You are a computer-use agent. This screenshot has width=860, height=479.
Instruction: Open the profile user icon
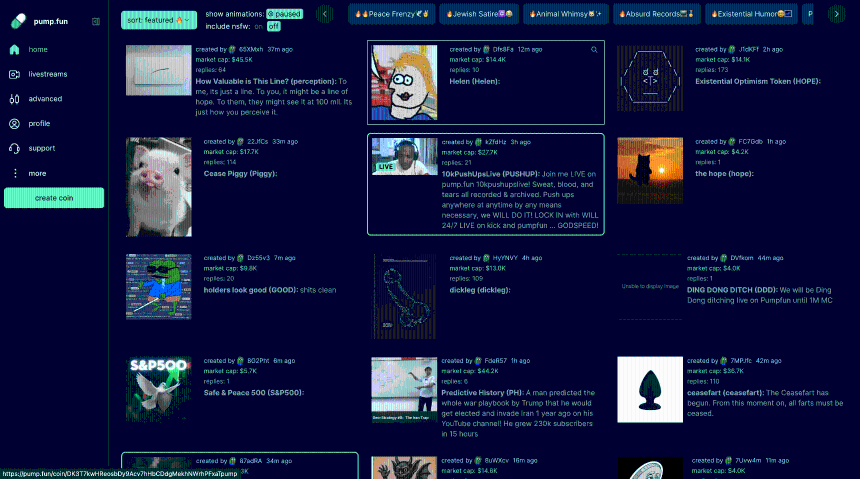click(14, 123)
